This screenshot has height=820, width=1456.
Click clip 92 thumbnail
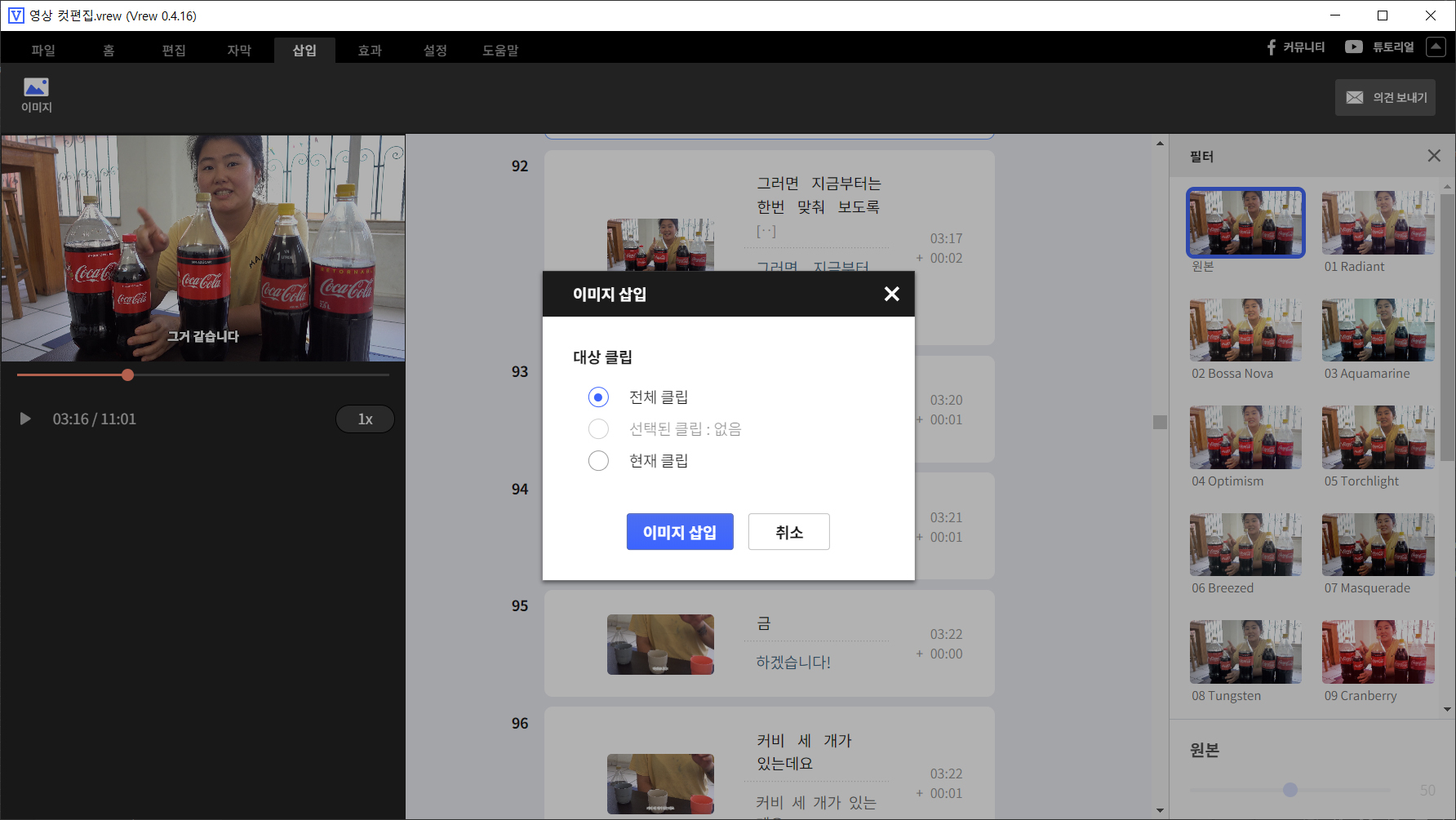[x=660, y=244]
